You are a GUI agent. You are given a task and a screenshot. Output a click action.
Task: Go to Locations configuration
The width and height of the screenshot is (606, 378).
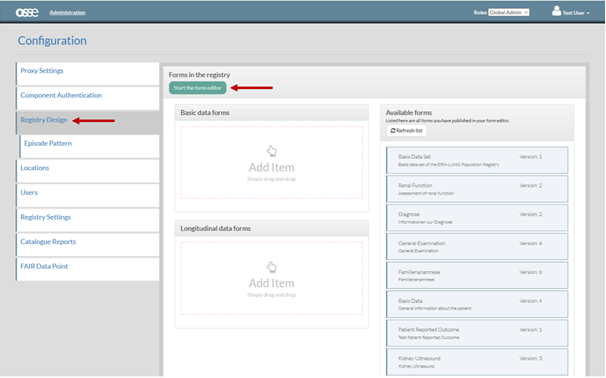click(x=87, y=171)
